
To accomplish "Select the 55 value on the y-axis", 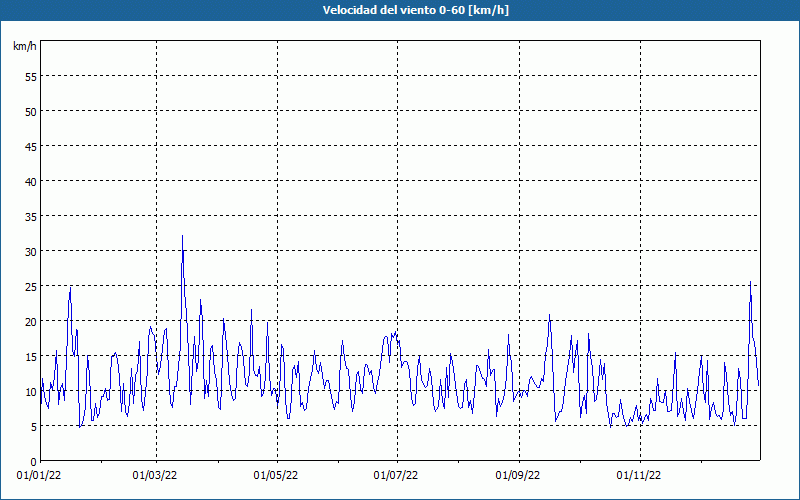I will tap(31, 77).
